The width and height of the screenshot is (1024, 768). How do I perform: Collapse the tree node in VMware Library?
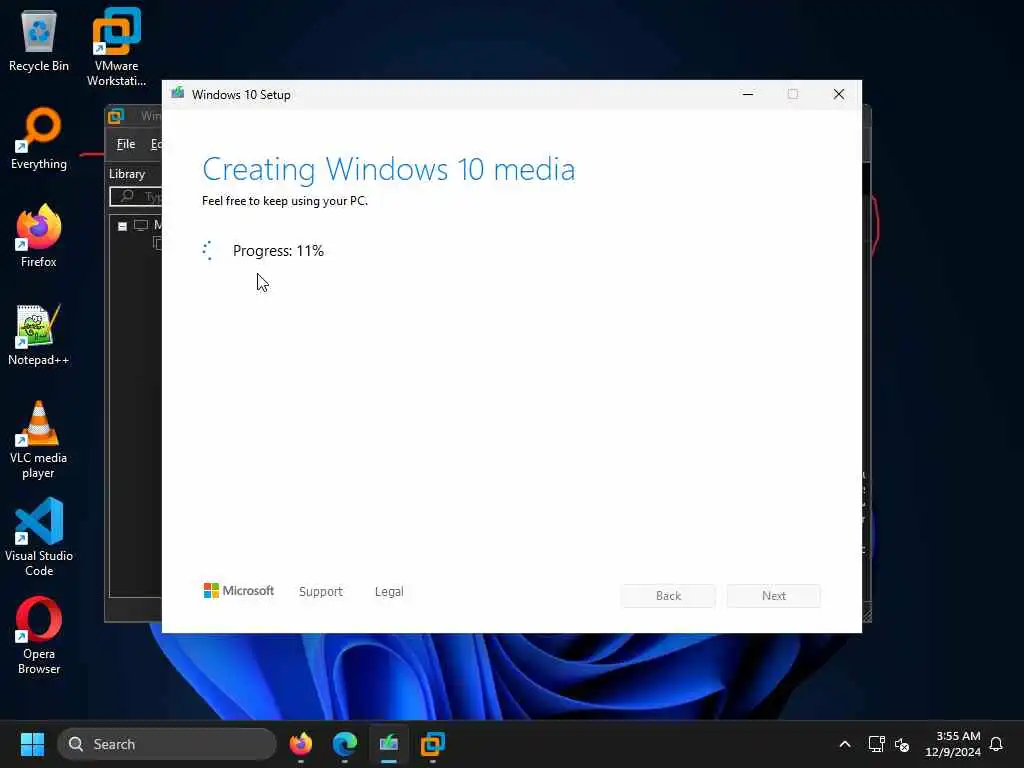(x=122, y=226)
